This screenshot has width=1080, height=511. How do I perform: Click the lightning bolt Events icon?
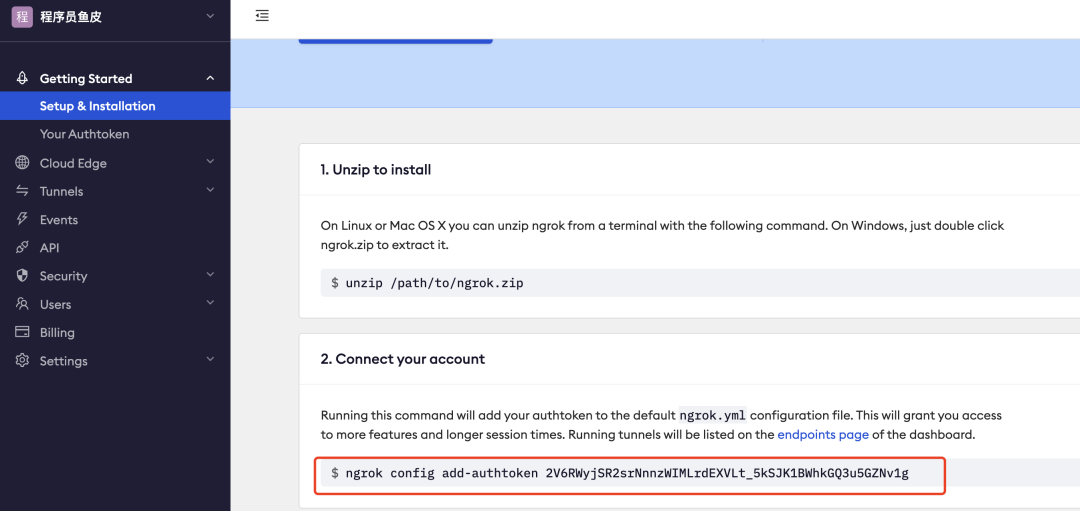coord(22,219)
